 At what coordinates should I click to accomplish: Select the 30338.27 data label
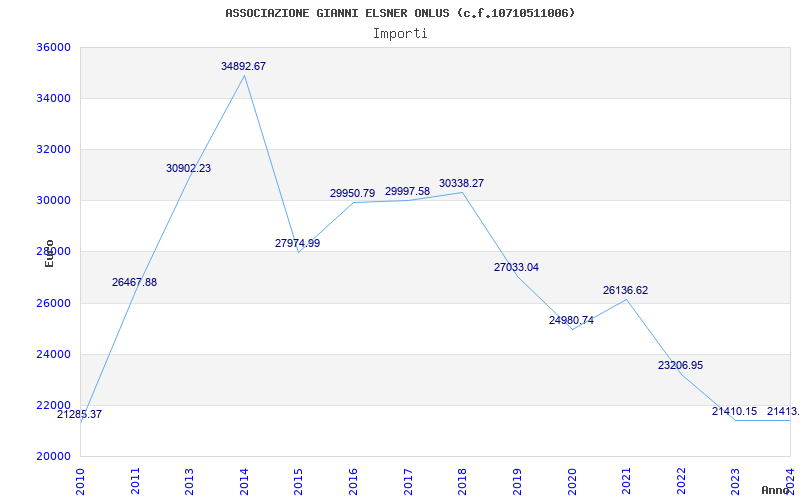click(x=461, y=183)
